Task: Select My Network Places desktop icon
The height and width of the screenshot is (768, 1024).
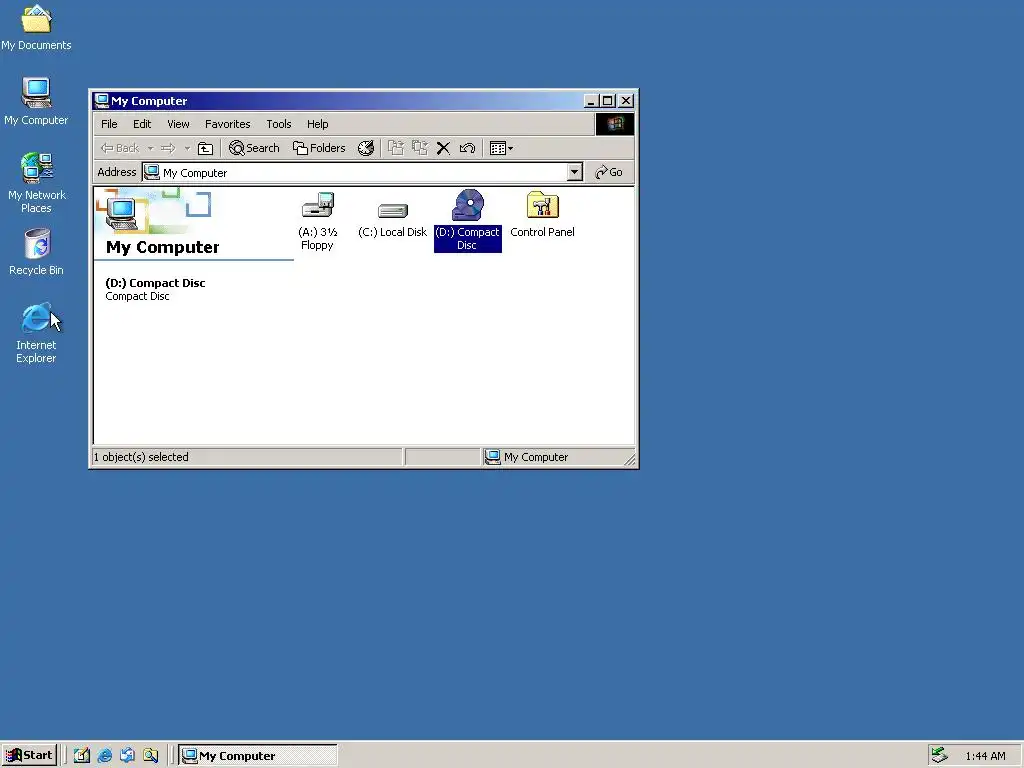Action: click(36, 183)
